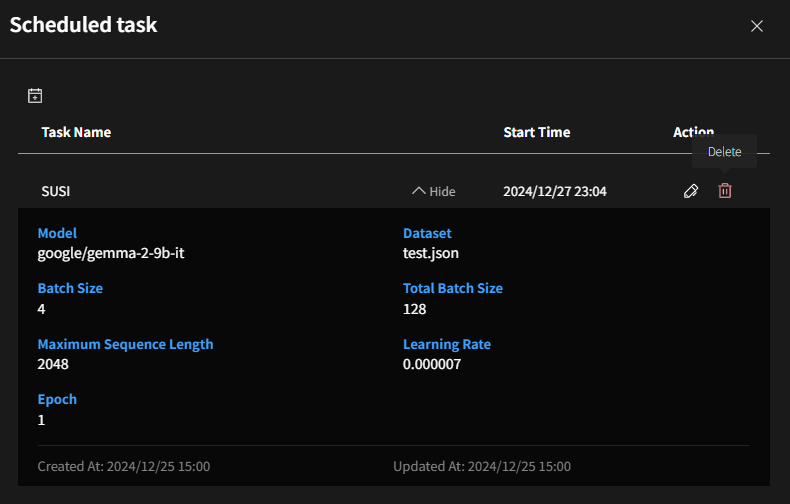Image resolution: width=790 pixels, height=504 pixels.
Task: Click the Updated At timestamp
Action: pos(482,466)
